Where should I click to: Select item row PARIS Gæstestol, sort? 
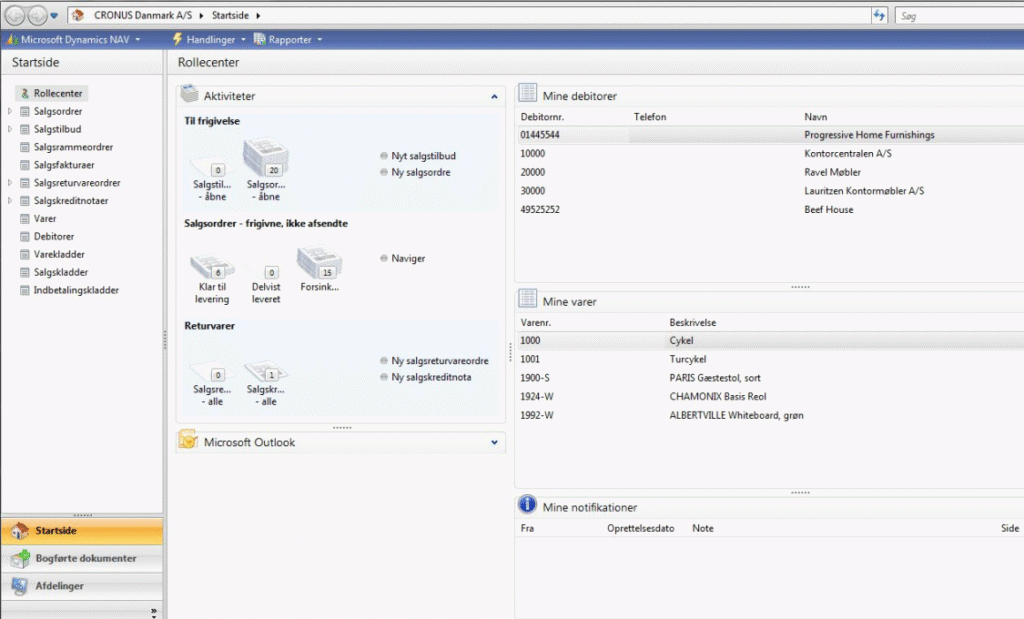(771, 378)
